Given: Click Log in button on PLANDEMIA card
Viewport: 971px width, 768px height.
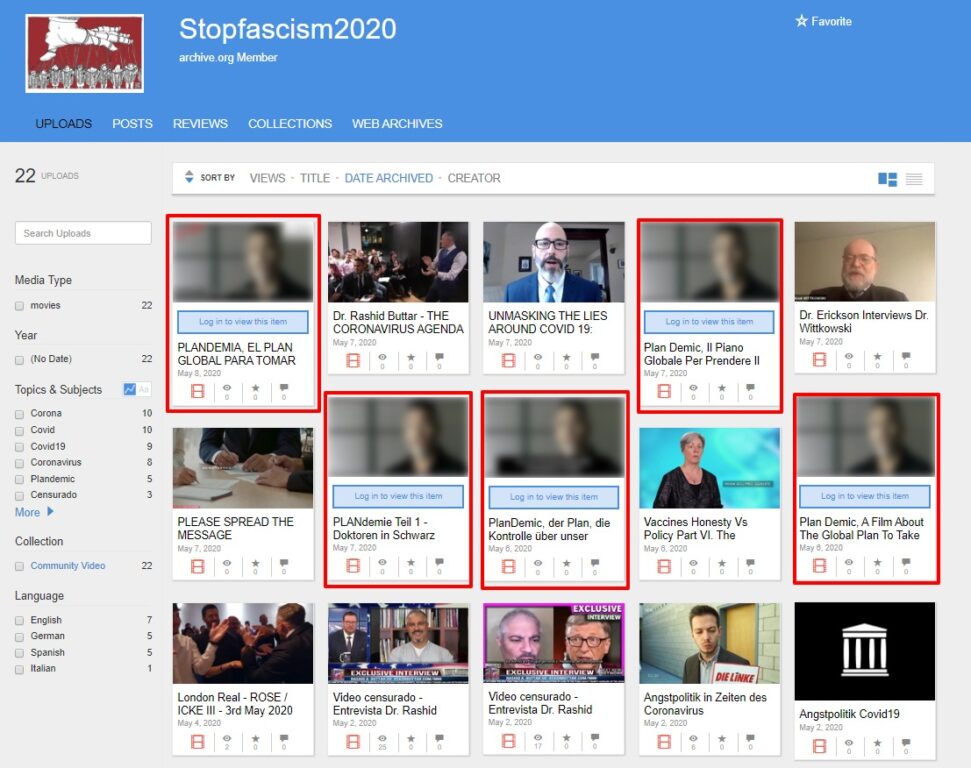Looking at the screenshot, I should tap(243, 321).
